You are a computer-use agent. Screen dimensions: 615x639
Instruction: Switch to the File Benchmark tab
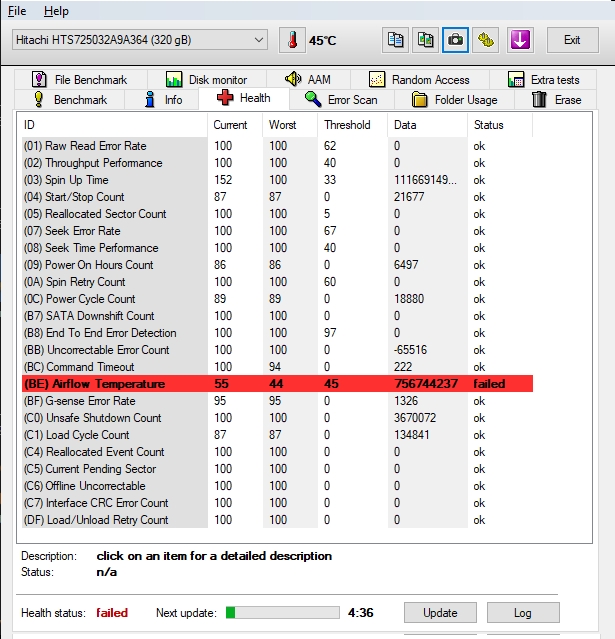[80, 79]
